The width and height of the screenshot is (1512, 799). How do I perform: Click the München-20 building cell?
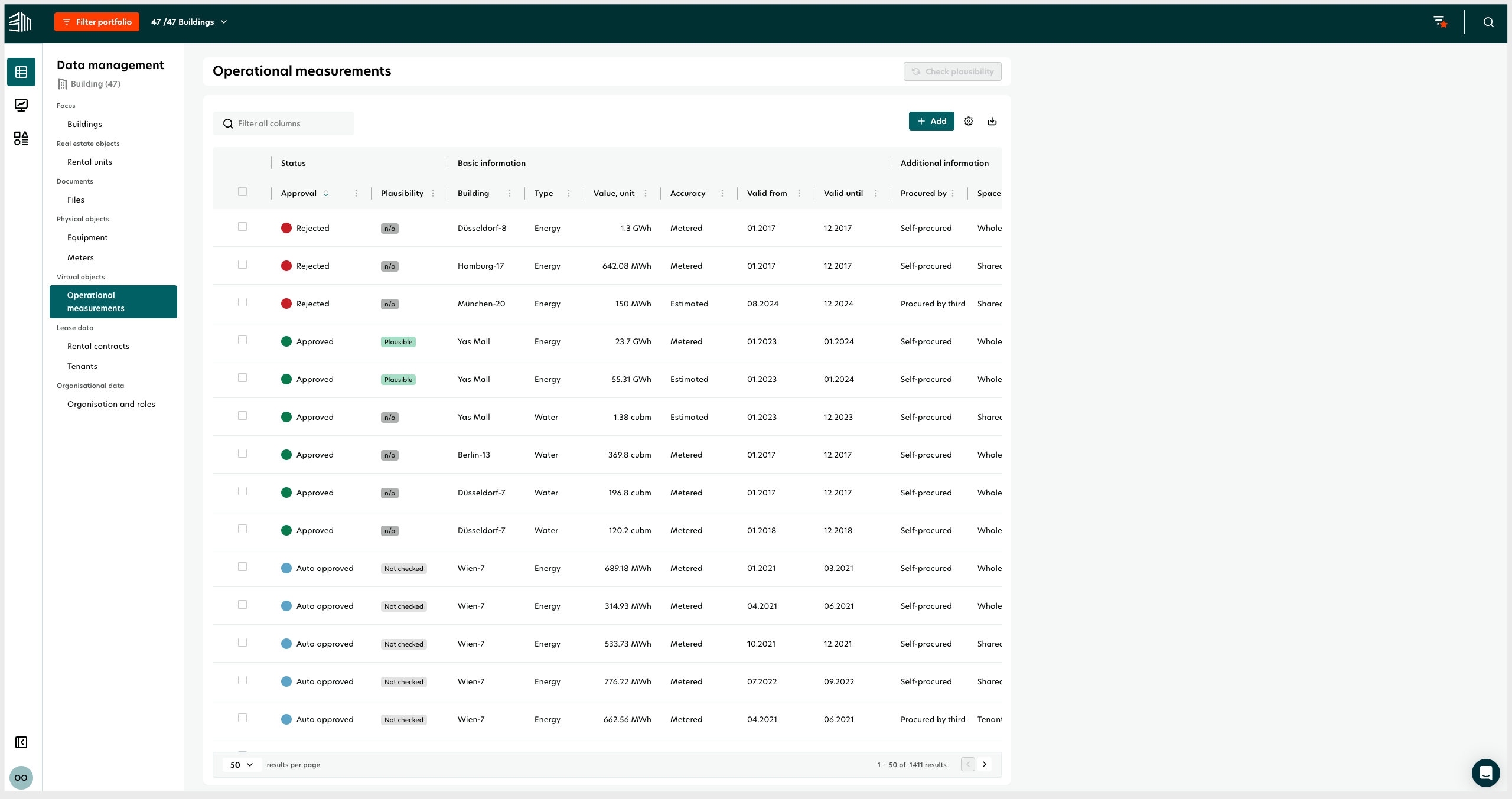[481, 304]
